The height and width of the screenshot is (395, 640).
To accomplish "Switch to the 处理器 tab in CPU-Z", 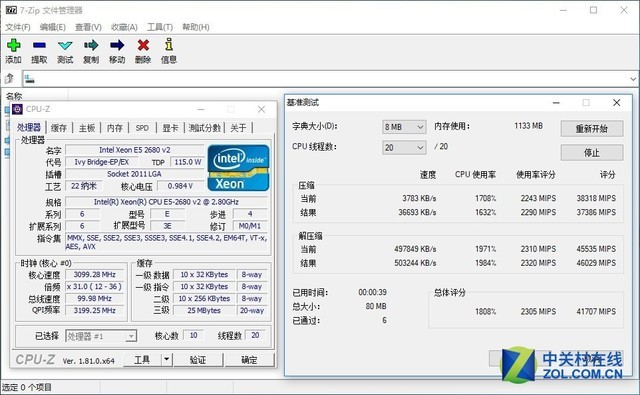I will coord(29,127).
